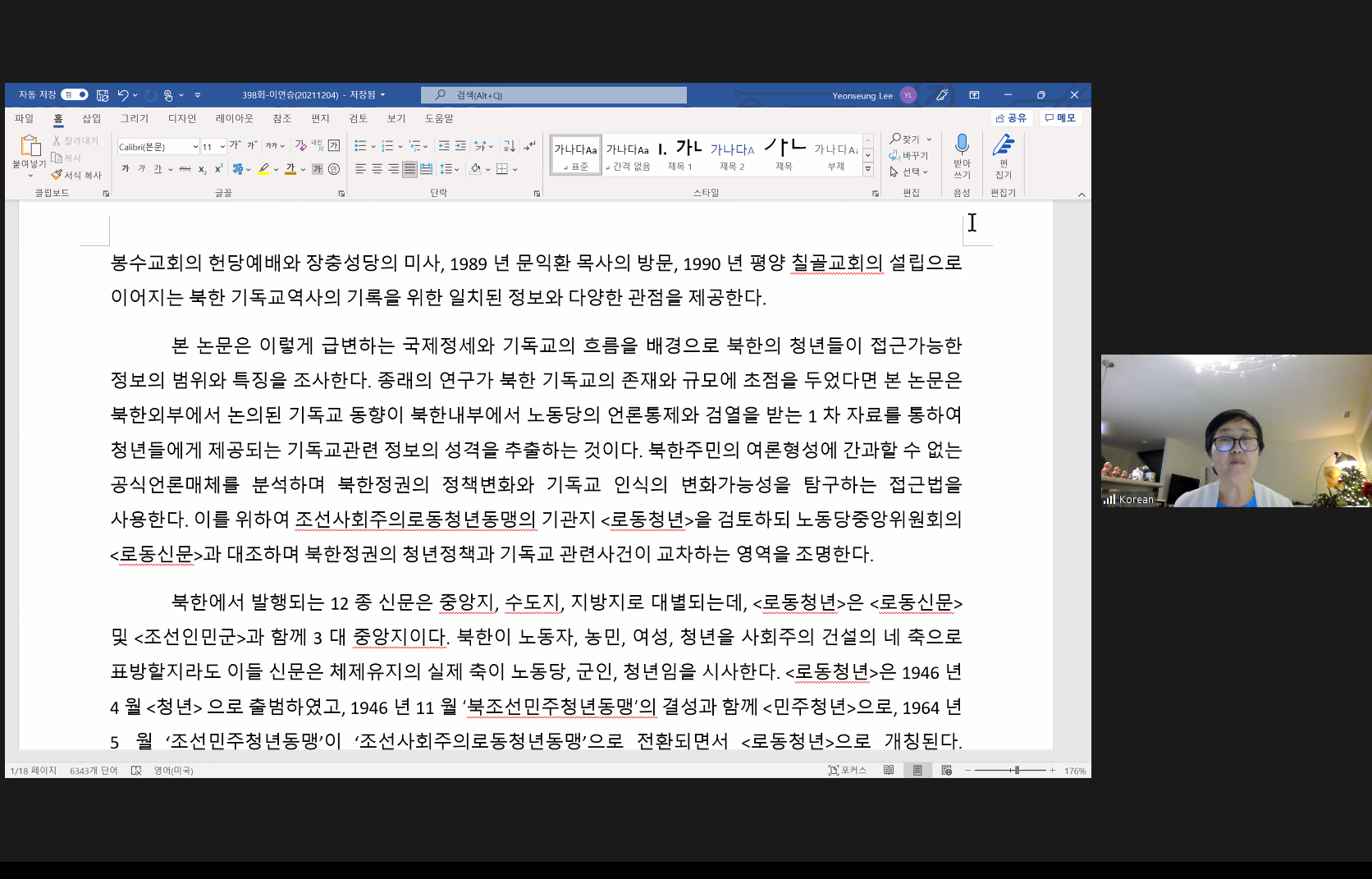
Task: Toggle Underline (밑줄 가) formatting
Action: point(158,169)
